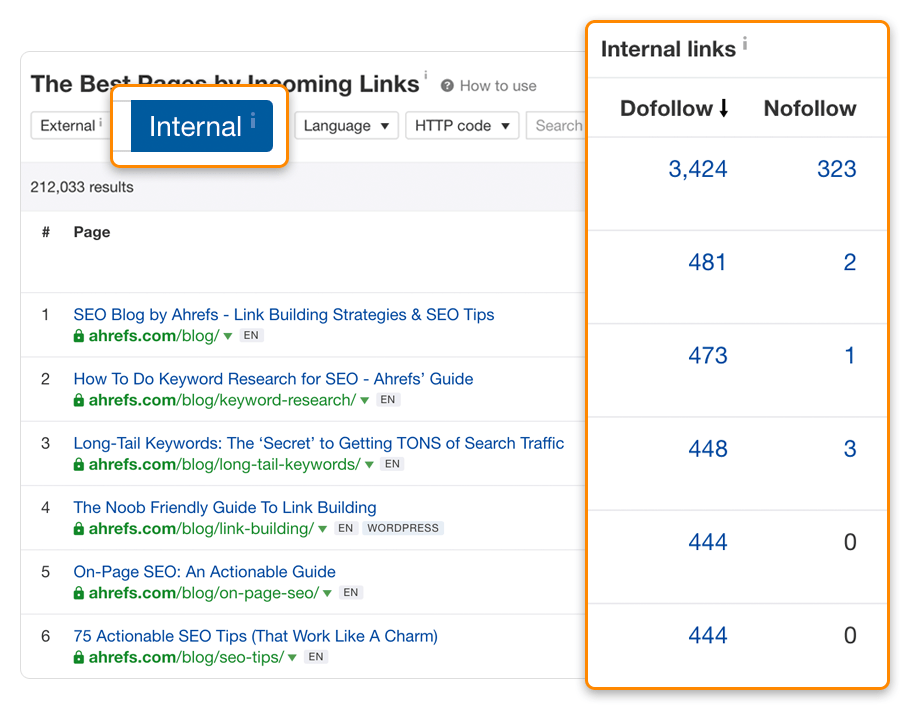The height and width of the screenshot is (720, 900).
Task: Open the Language filter dropdown
Action: pos(345,125)
